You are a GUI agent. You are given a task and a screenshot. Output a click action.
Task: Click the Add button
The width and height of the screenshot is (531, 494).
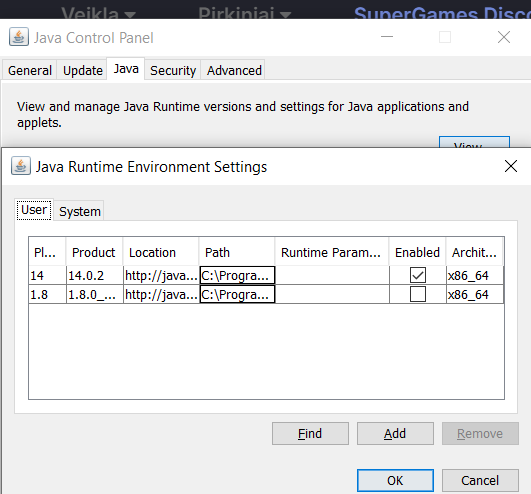[x=395, y=433]
